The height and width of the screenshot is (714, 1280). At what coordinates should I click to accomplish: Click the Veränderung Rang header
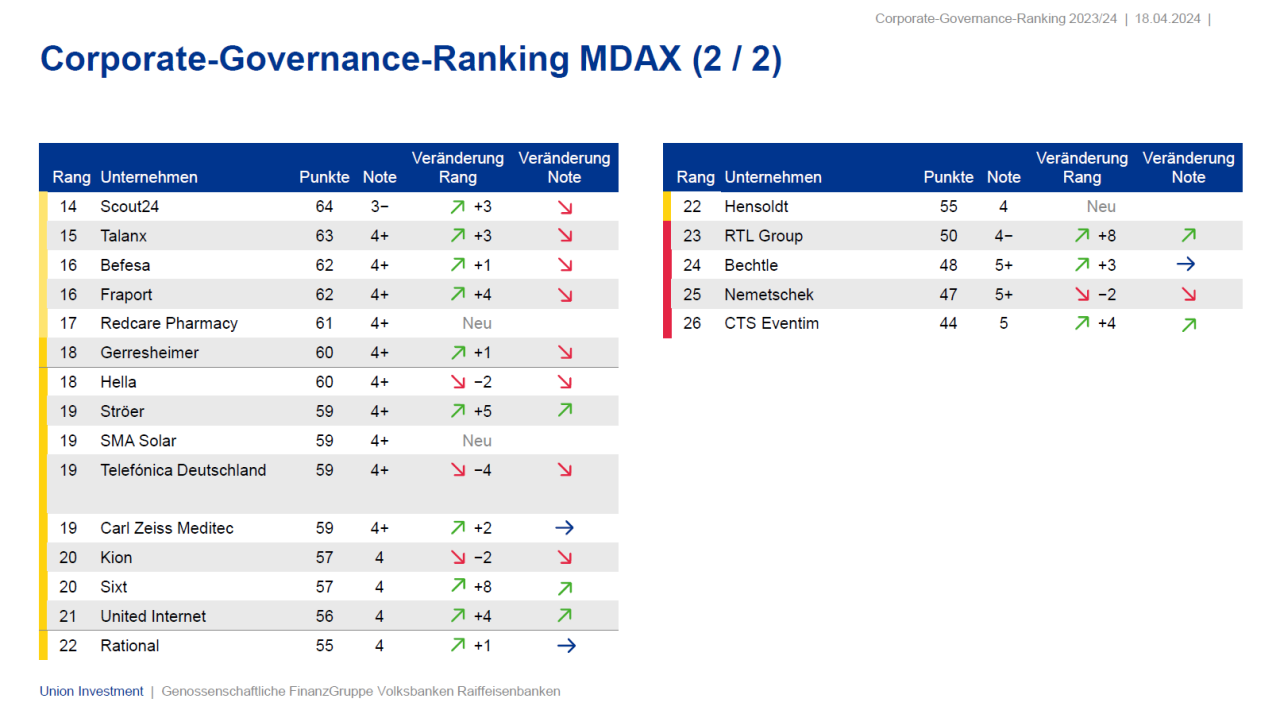(458, 167)
